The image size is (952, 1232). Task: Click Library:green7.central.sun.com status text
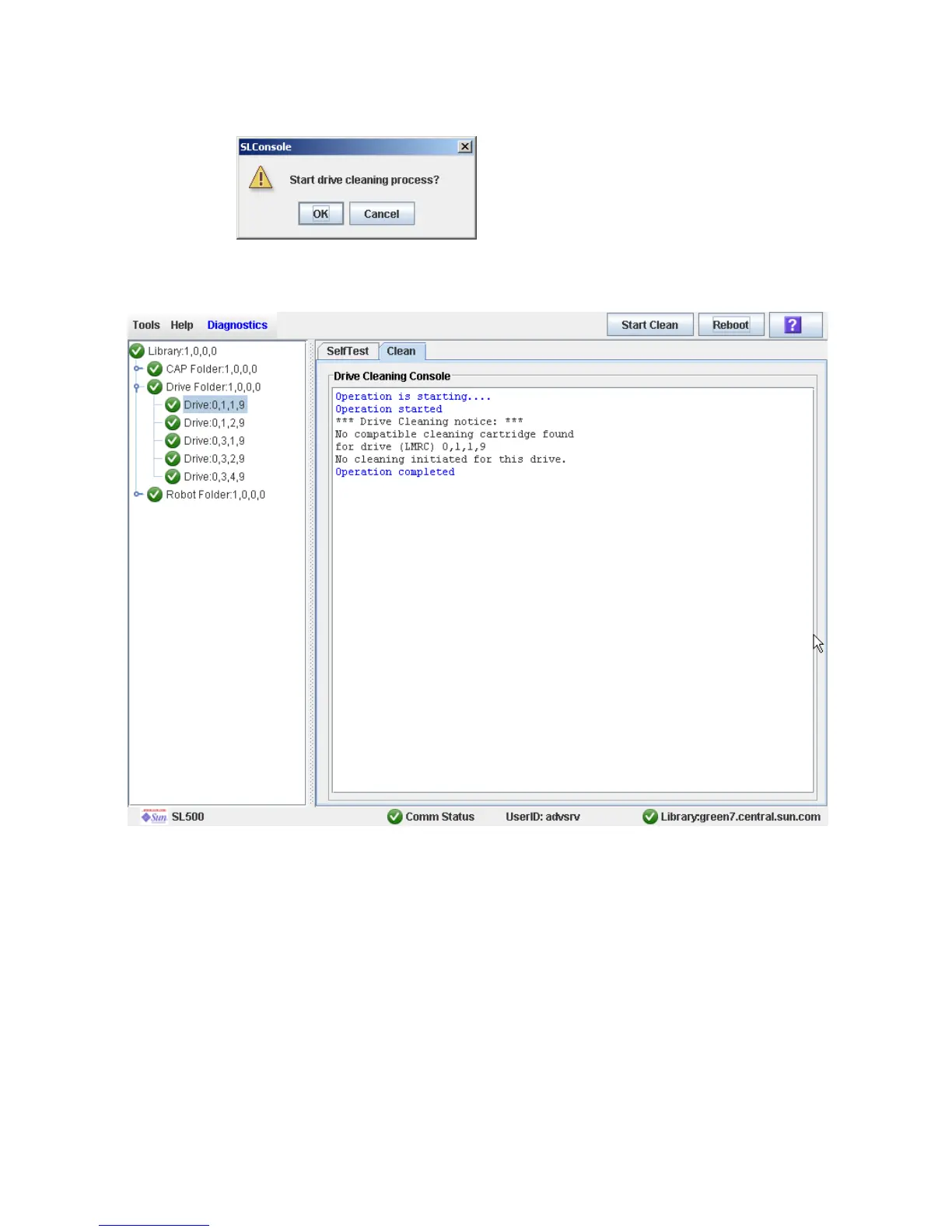740,817
